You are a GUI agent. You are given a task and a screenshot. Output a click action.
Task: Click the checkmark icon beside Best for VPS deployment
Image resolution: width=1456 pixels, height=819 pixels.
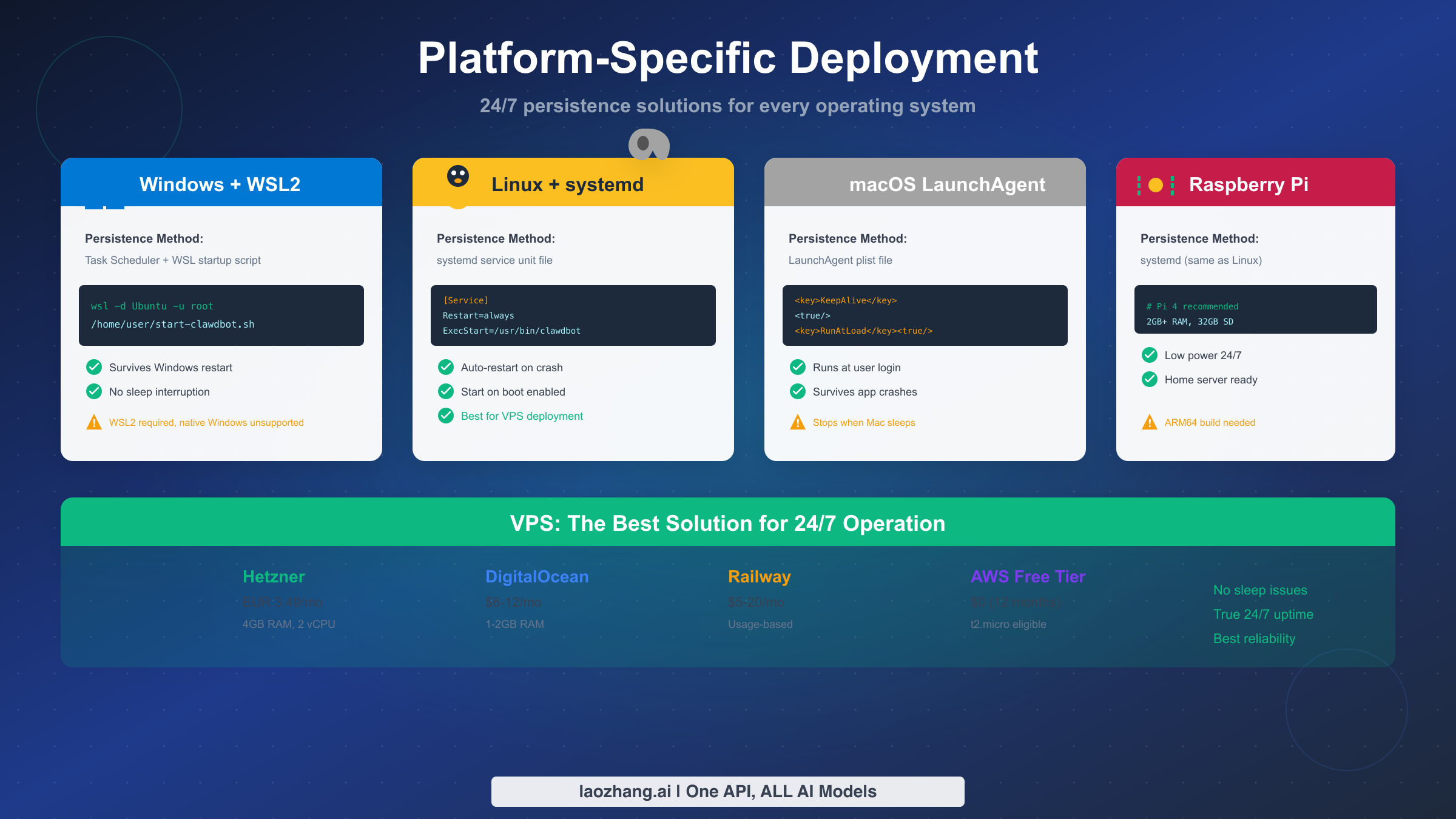pyautogui.click(x=447, y=416)
